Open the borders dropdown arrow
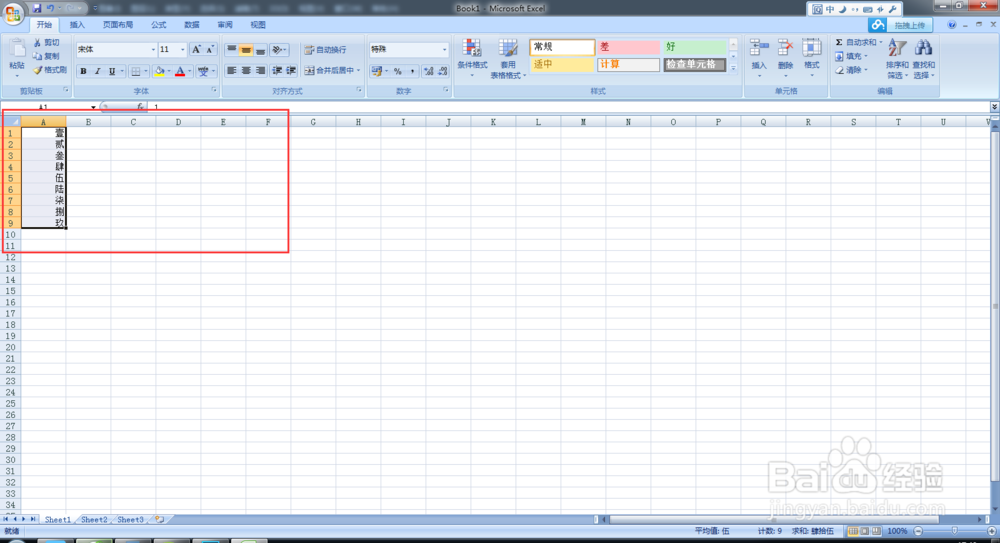The height and width of the screenshot is (543, 1000). pos(145,71)
